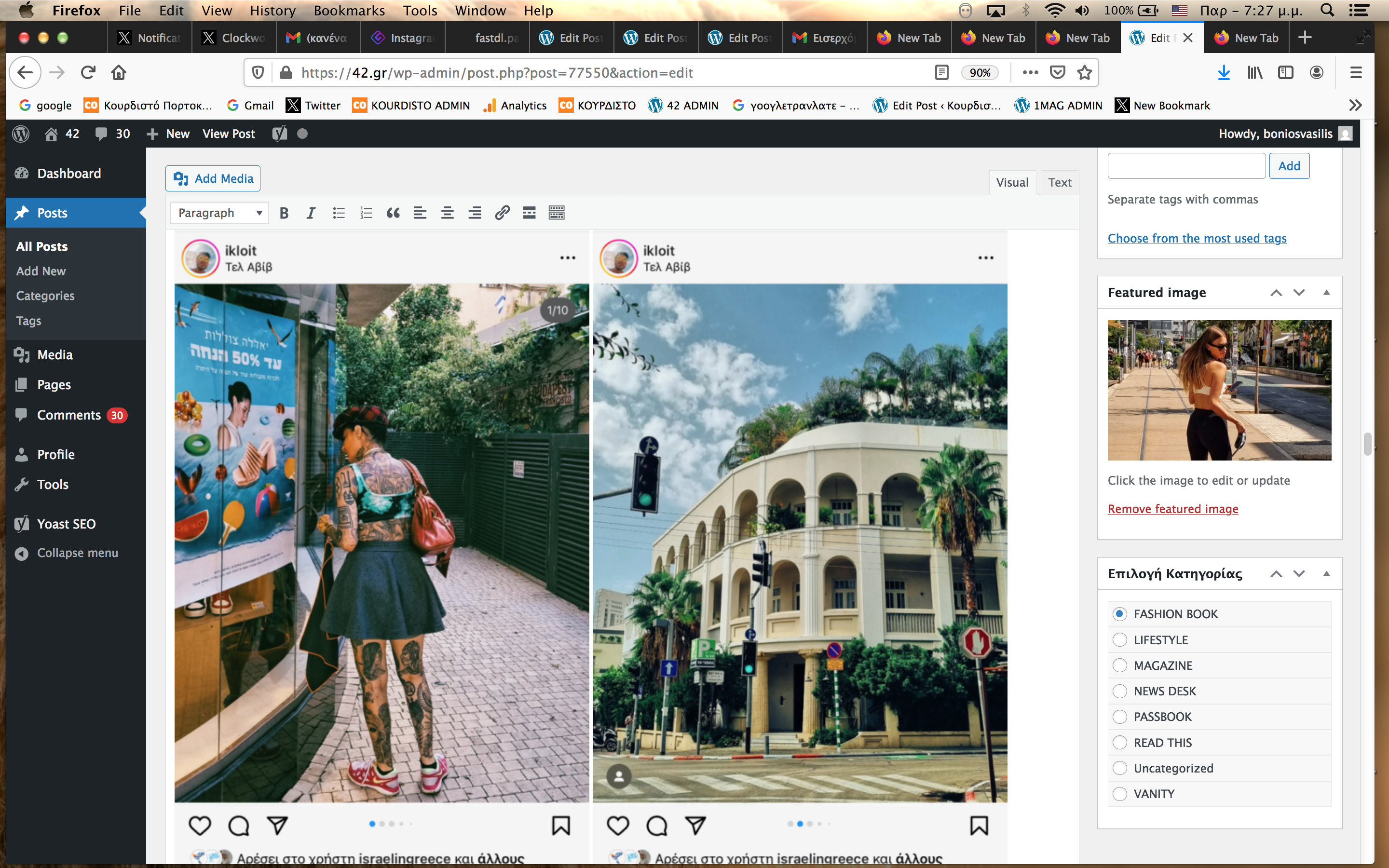
Task: Click Remove featured image link
Action: point(1172,509)
